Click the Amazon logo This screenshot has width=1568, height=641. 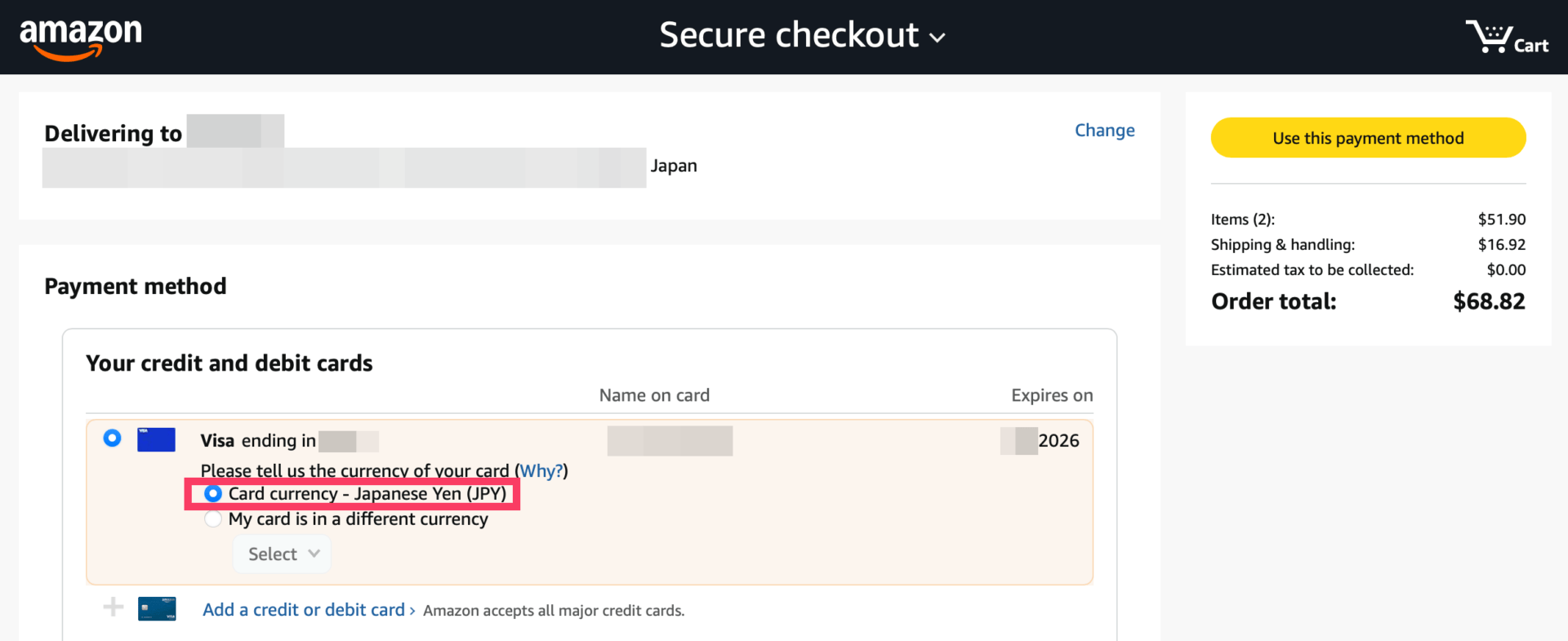(80, 38)
